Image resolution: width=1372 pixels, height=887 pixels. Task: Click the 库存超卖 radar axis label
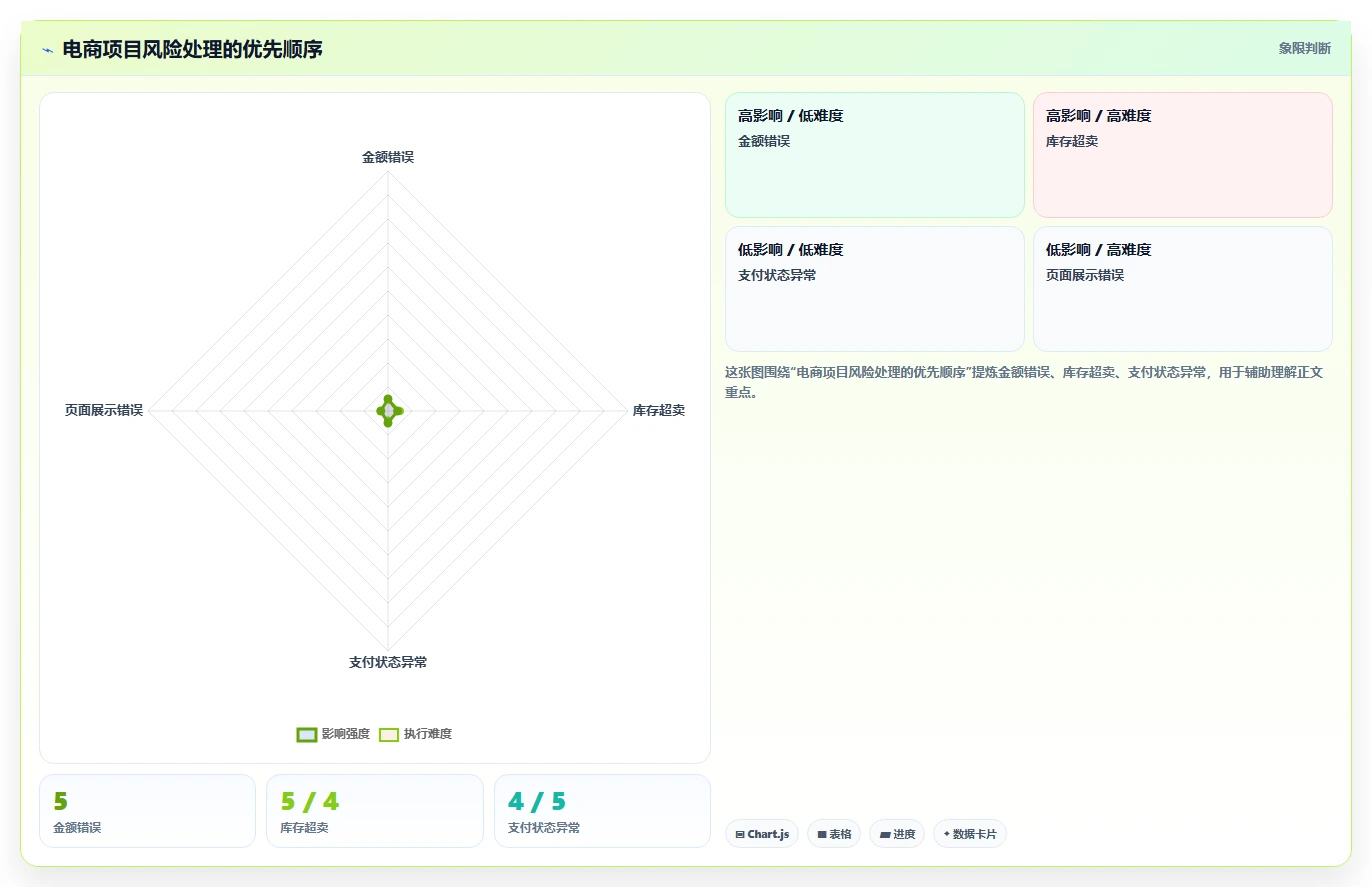(x=659, y=410)
